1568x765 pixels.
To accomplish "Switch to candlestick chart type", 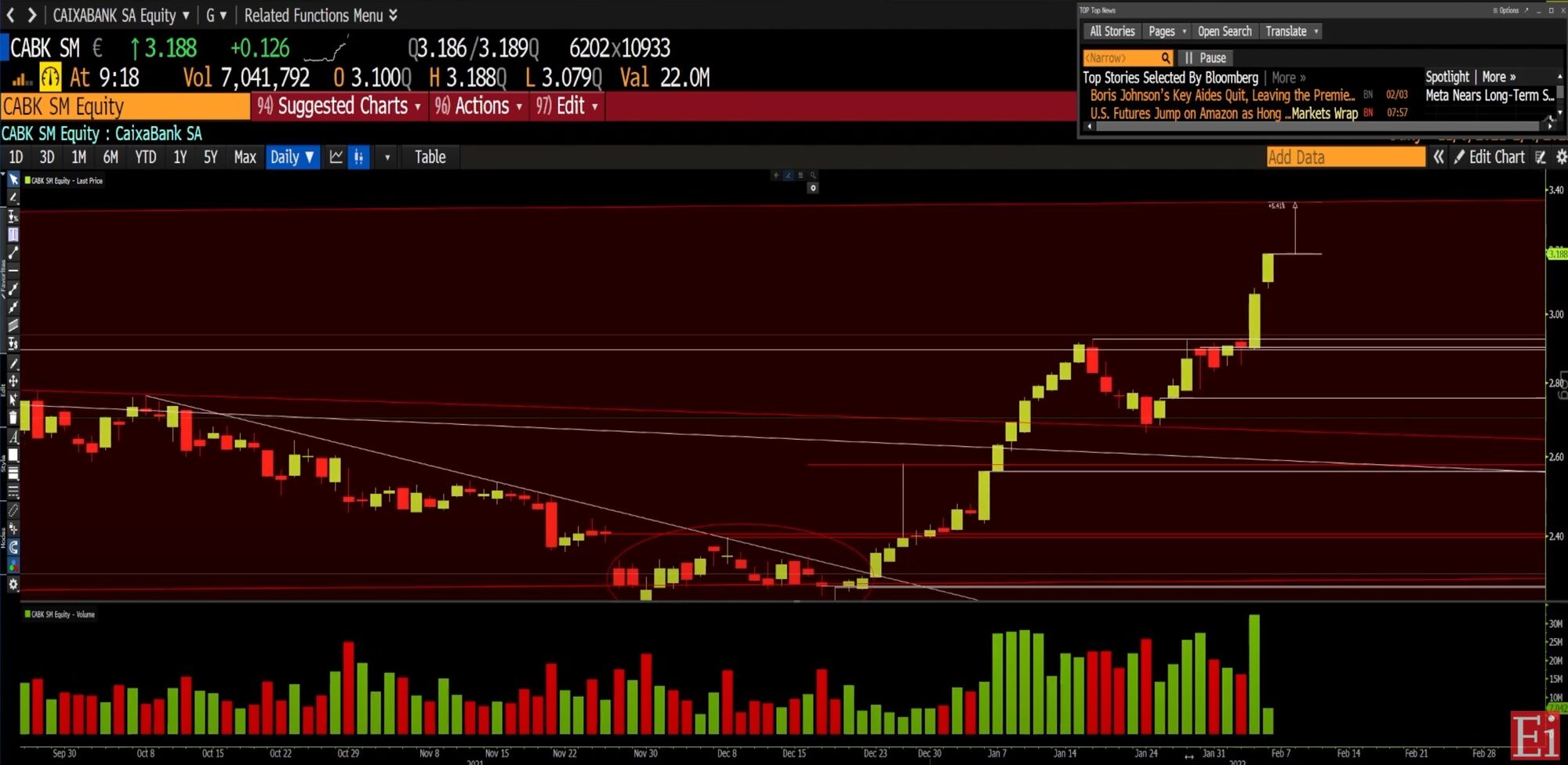I will (x=358, y=157).
